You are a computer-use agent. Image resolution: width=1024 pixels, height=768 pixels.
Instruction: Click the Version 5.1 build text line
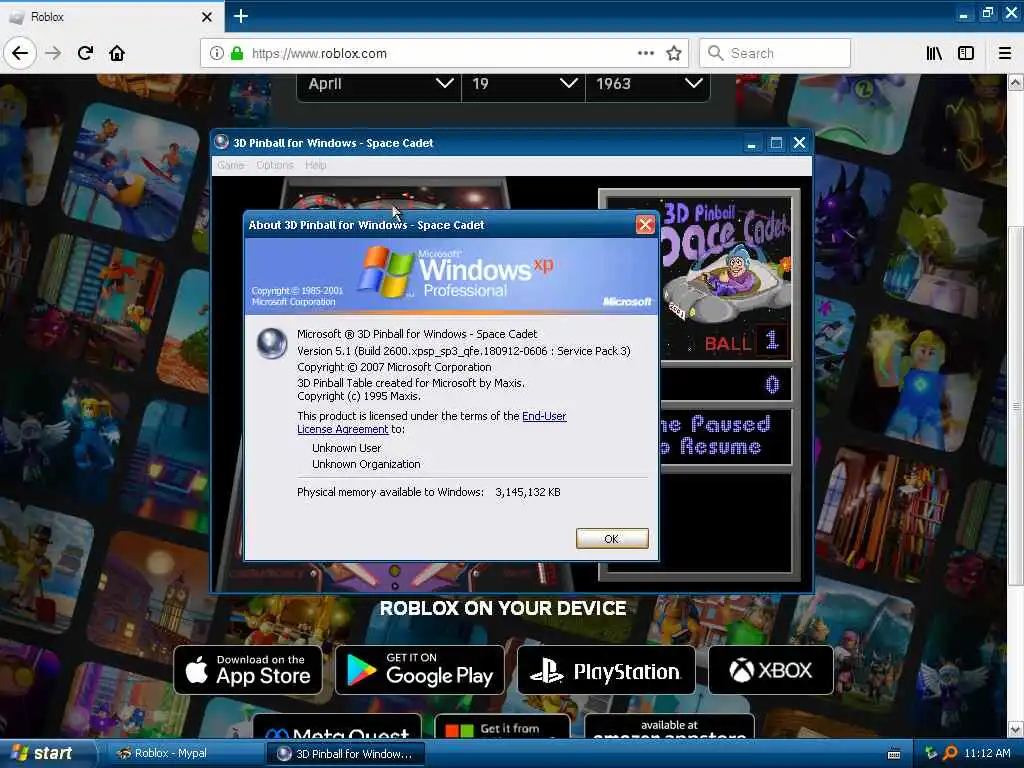coord(464,351)
